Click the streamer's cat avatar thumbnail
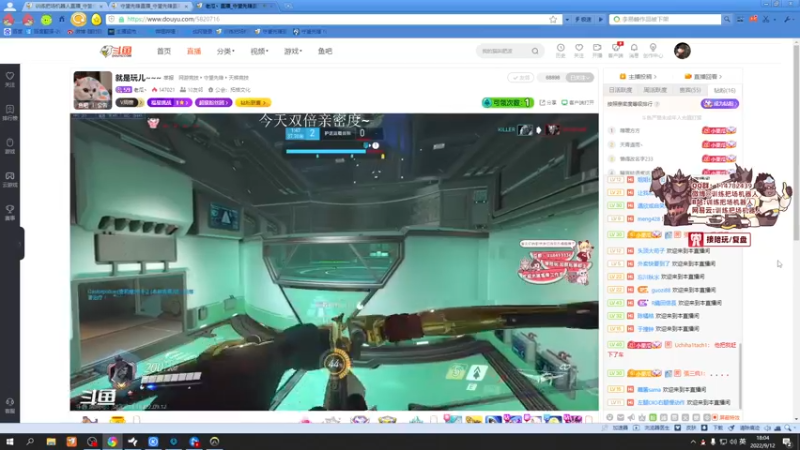The height and width of the screenshot is (450, 800). coord(92,90)
